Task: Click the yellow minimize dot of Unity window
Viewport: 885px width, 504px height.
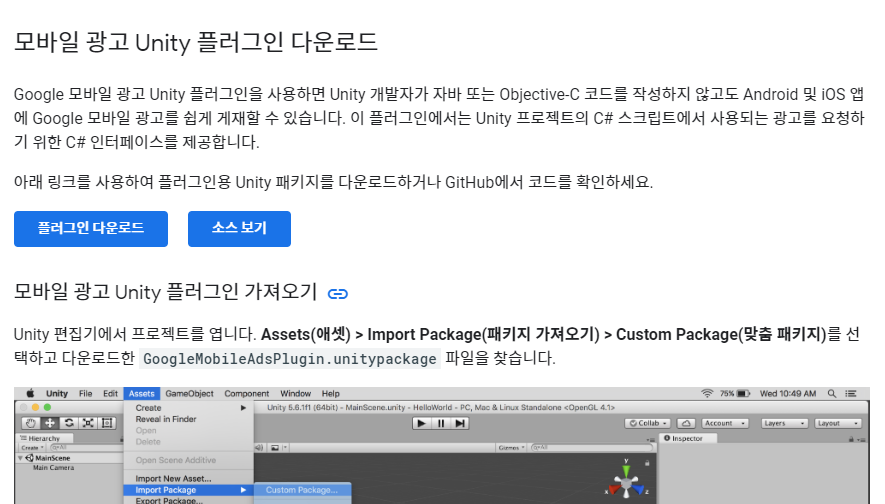Action: tap(36, 407)
